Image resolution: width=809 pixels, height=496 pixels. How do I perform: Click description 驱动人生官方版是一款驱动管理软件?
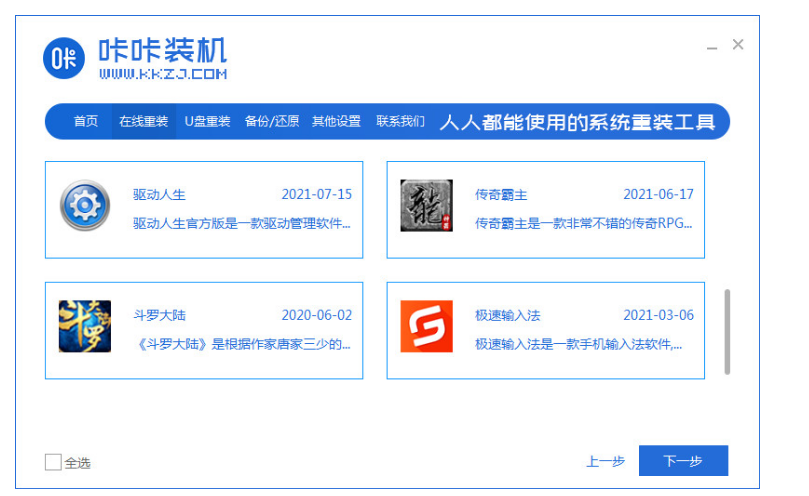[242, 223]
